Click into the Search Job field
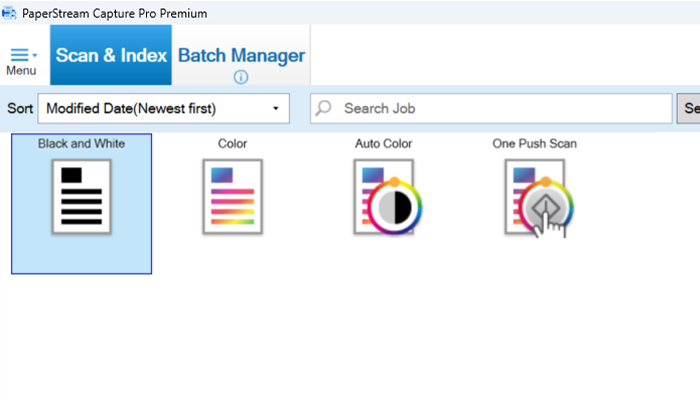The height and width of the screenshot is (400, 700). pos(491,108)
